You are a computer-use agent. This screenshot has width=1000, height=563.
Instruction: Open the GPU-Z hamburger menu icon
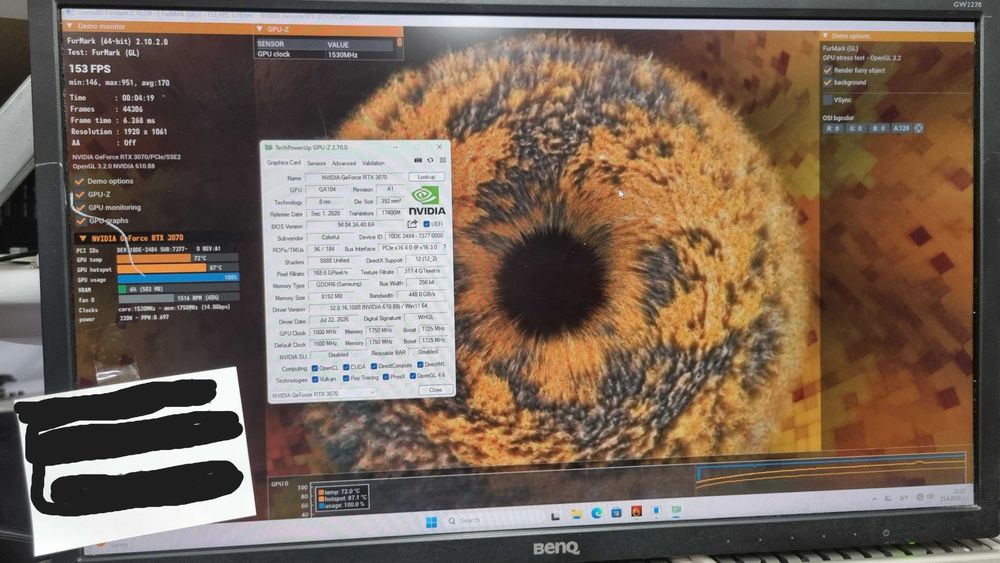(x=443, y=161)
